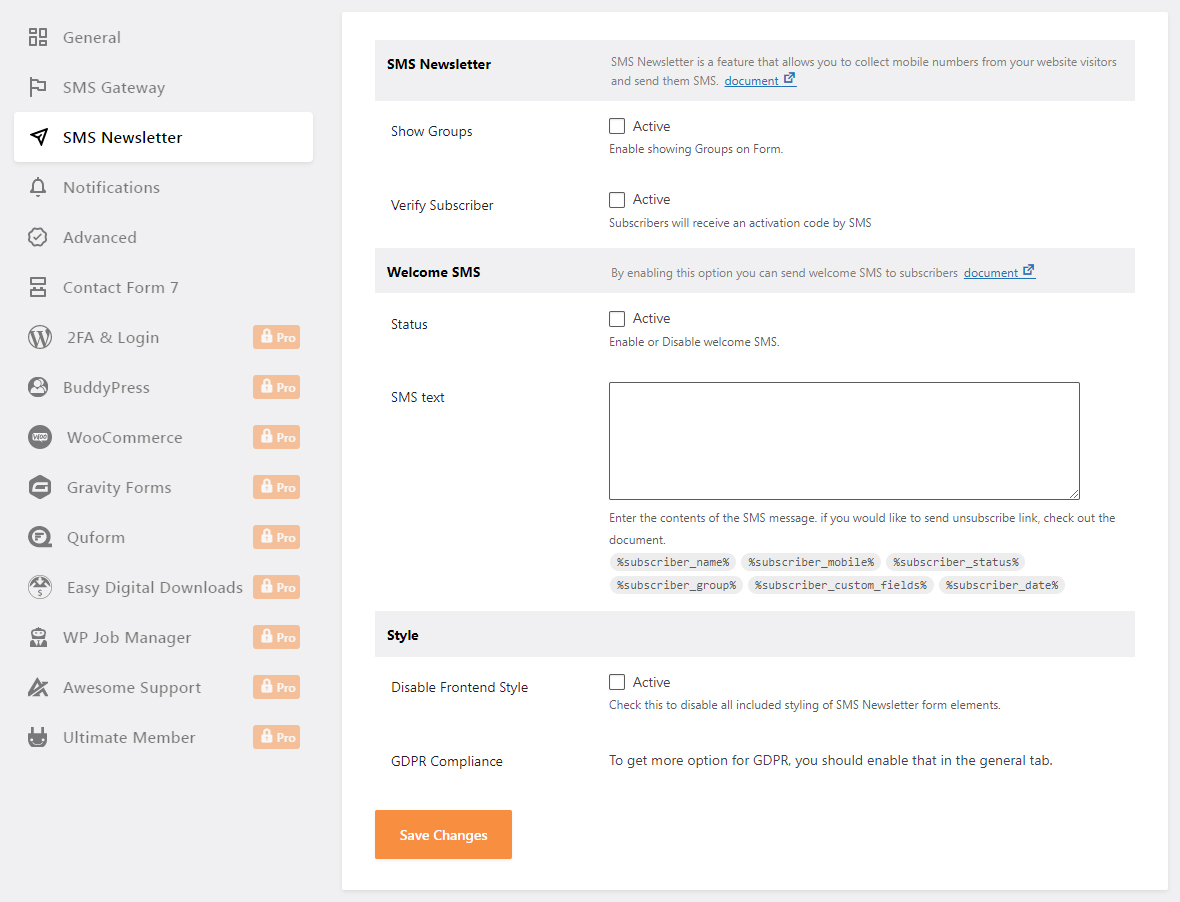Activate the Welcome SMS Status checkbox
The height and width of the screenshot is (902, 1180).
pos(617,319)
